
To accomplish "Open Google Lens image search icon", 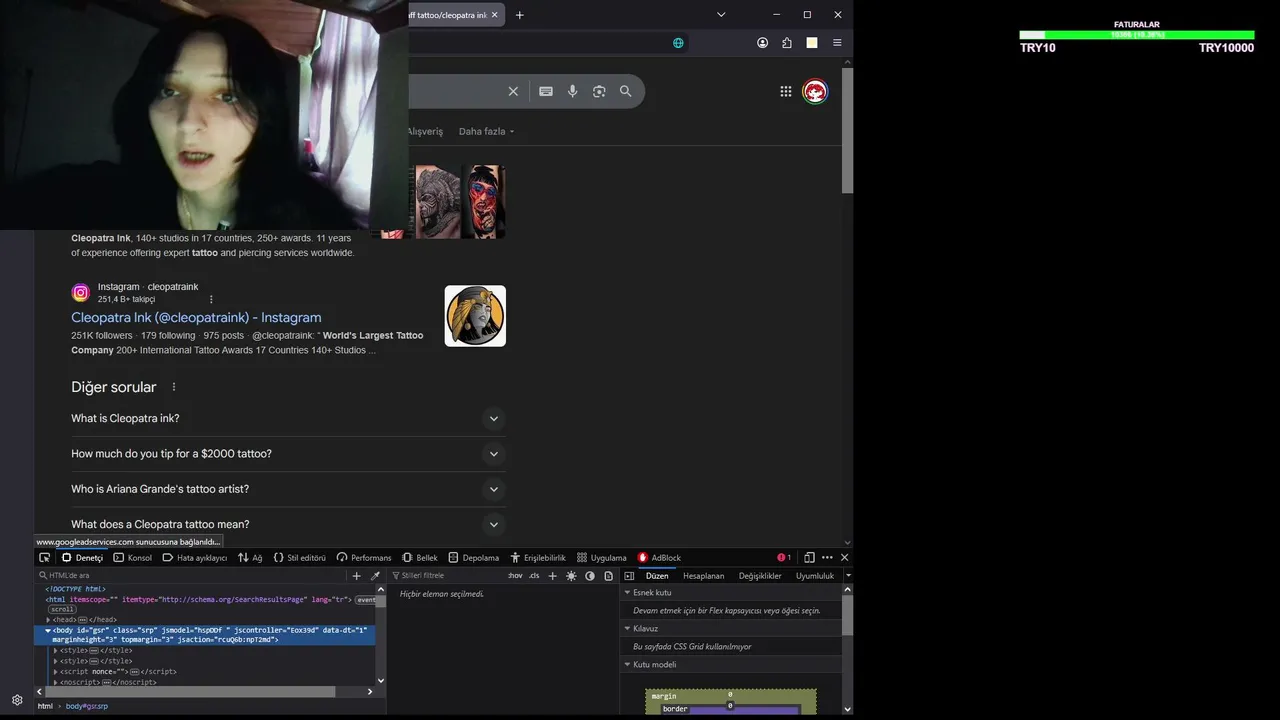I will tap(599, 91).
